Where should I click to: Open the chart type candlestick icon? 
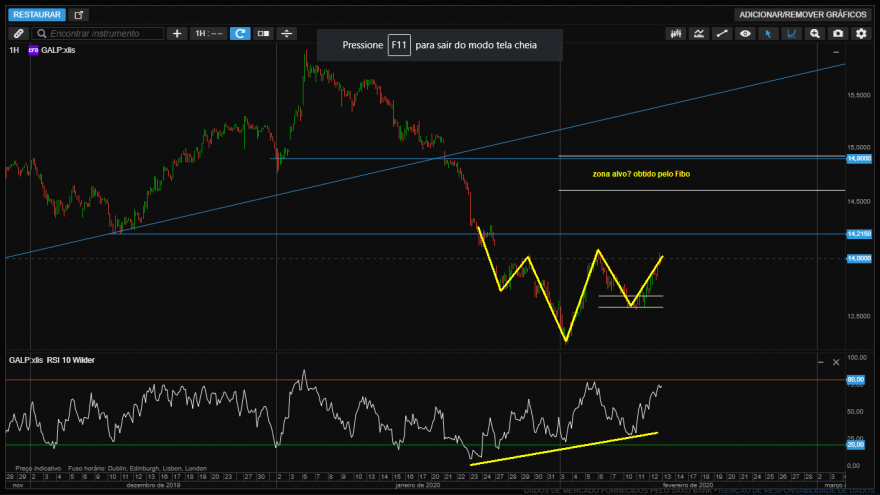tap(676, 34)
